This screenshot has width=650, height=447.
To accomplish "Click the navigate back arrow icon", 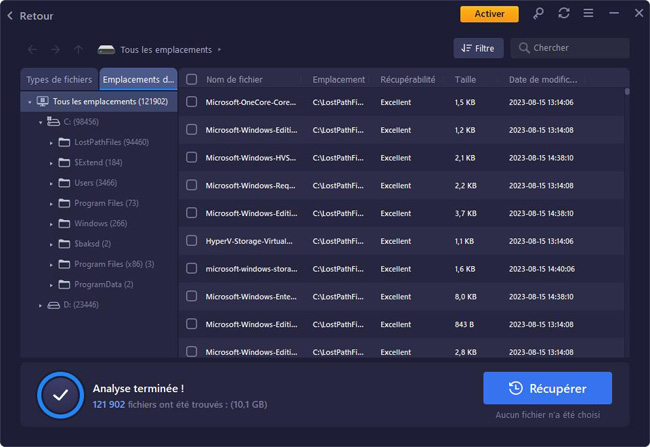I will pyautogui.click(x=32, y=50).
